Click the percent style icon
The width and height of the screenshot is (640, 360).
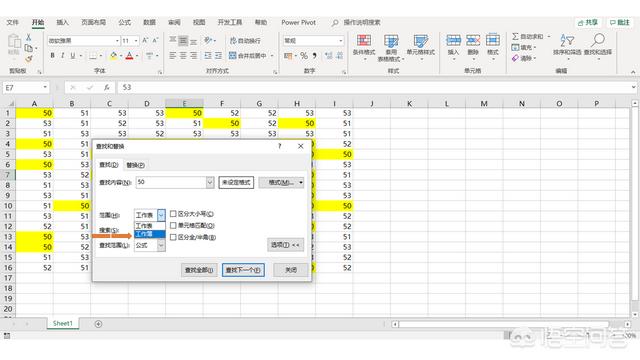pyautogui.click(x=304, y=56)
